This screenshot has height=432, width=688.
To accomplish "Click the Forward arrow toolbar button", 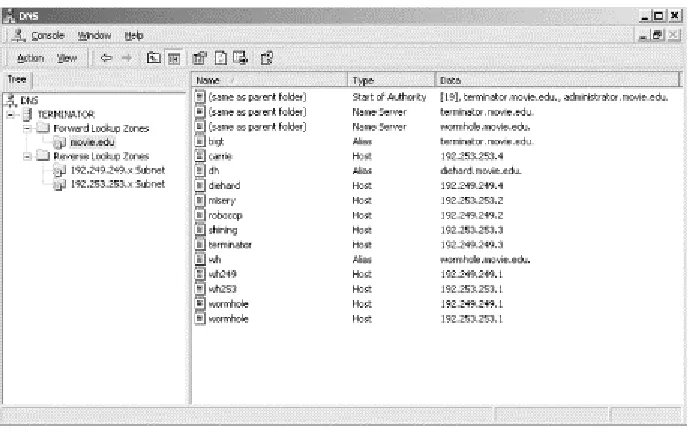I will click(x=126, y=58).
